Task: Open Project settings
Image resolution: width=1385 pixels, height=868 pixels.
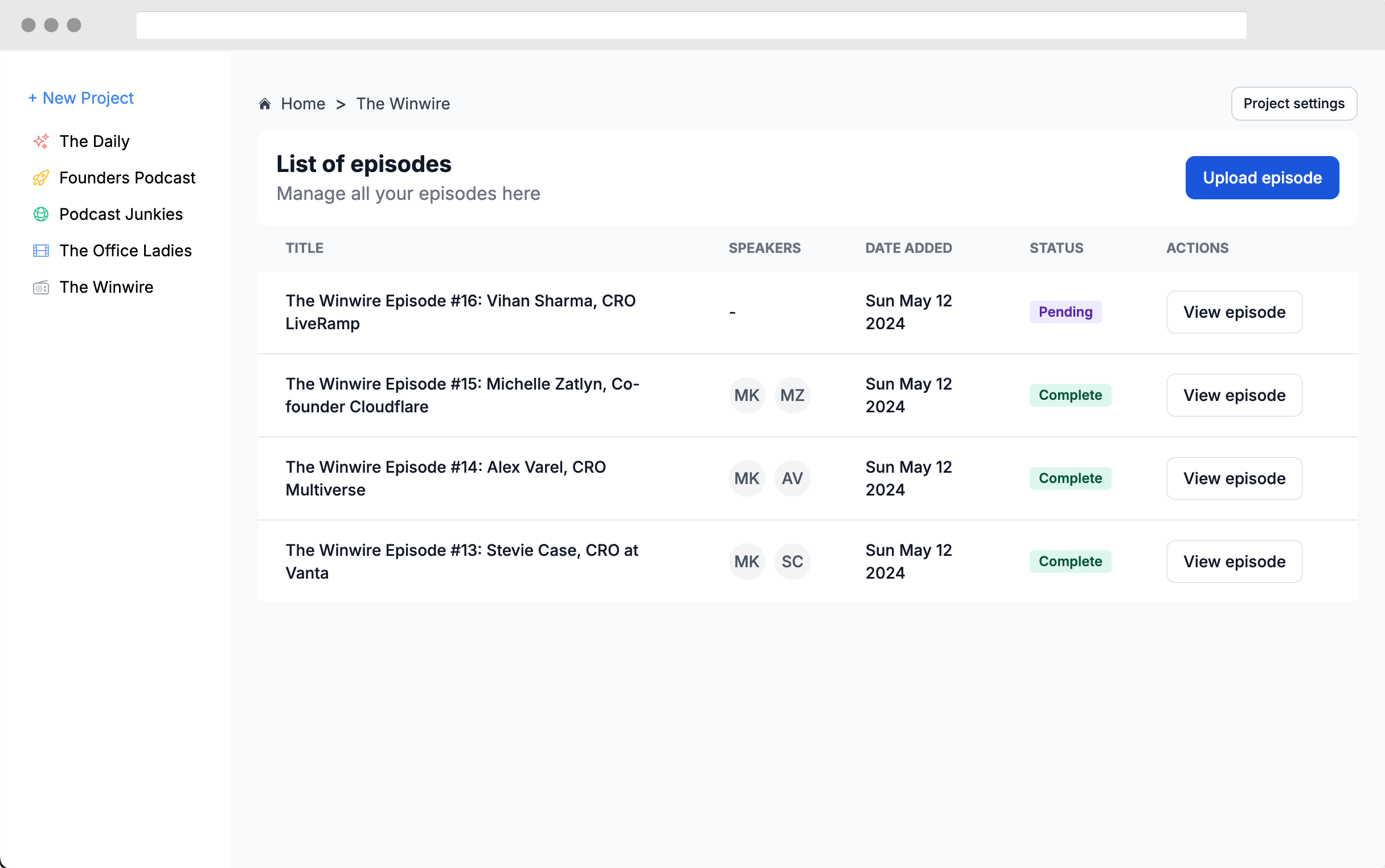Action: (1294, 103)
